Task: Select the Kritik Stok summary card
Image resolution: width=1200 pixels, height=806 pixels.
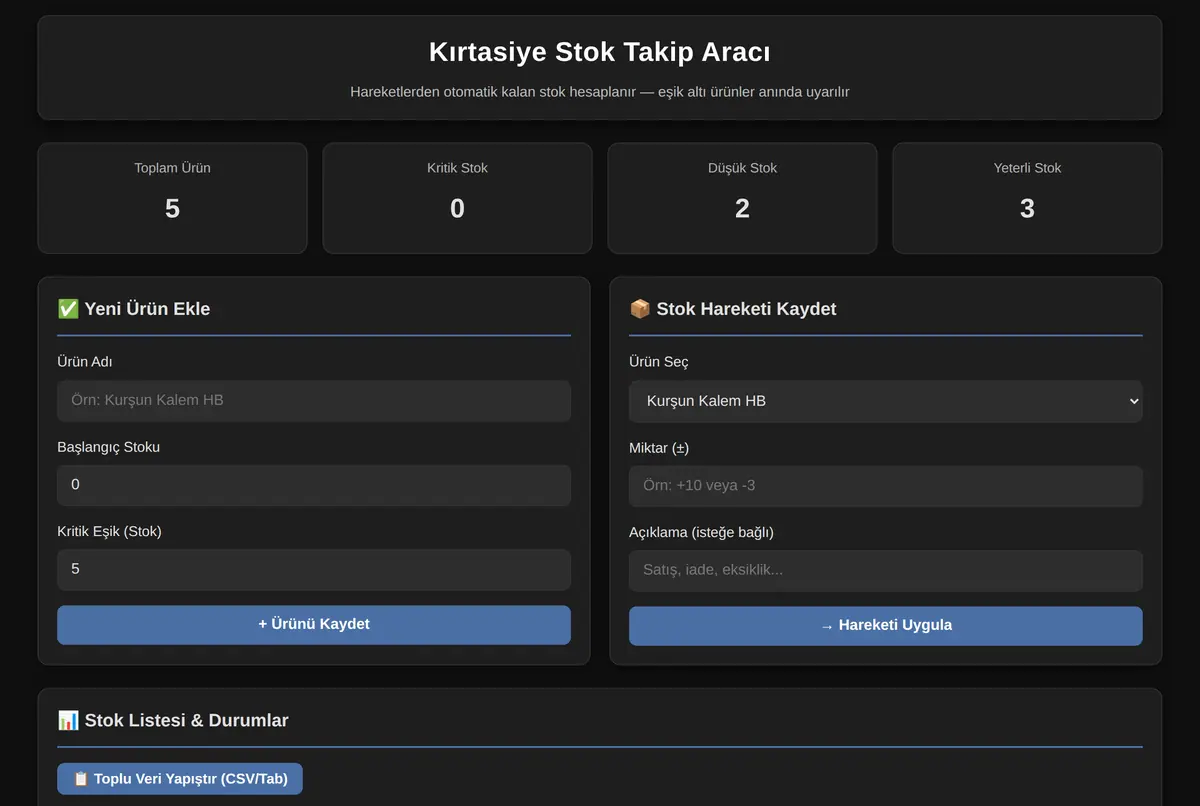Action: click(457, 198)
